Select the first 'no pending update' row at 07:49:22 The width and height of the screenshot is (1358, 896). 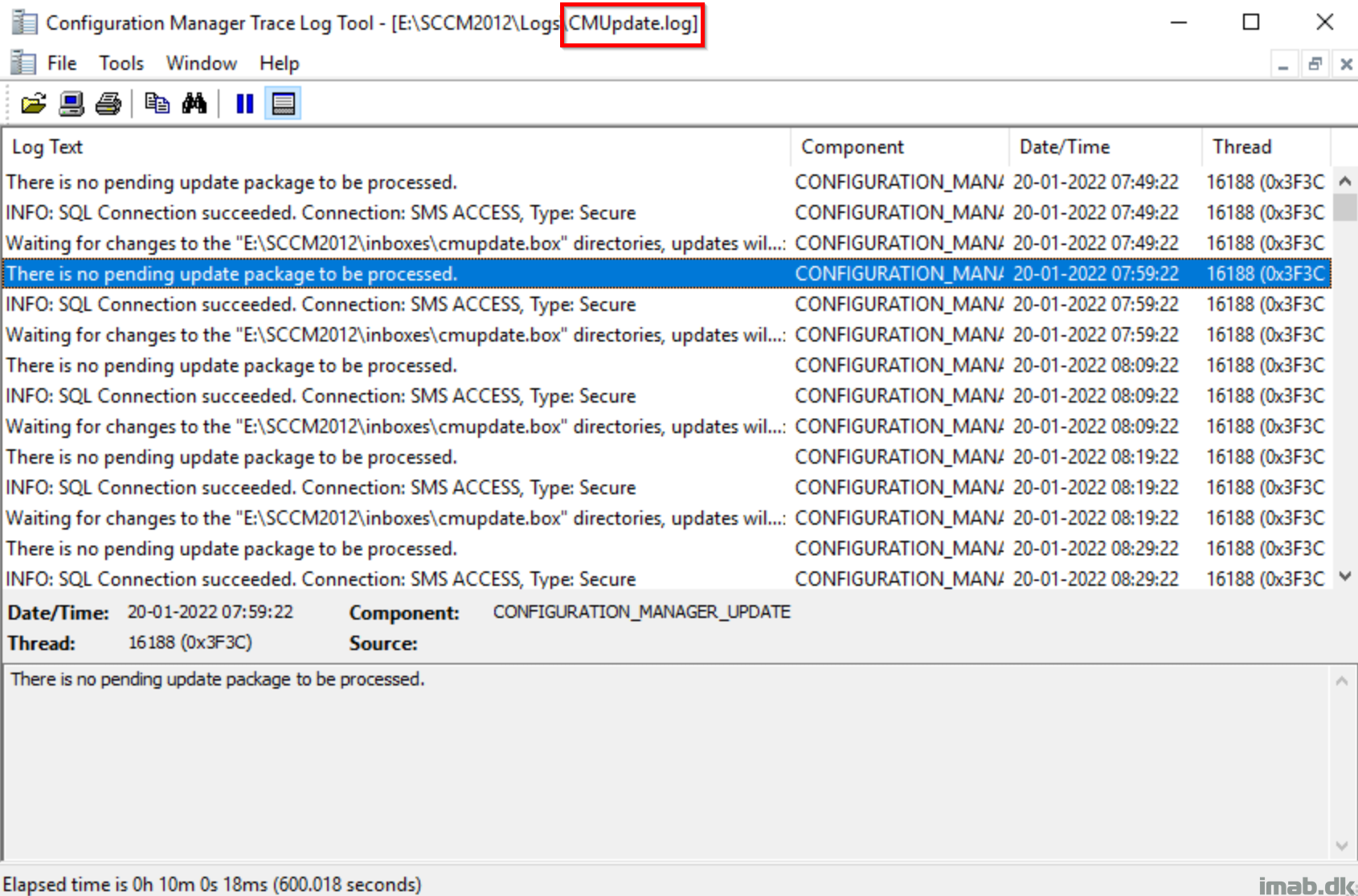coord(667,182)
